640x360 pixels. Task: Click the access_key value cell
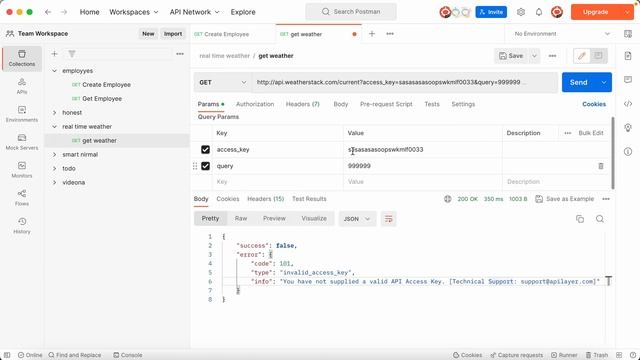click(x=422, y=150)
